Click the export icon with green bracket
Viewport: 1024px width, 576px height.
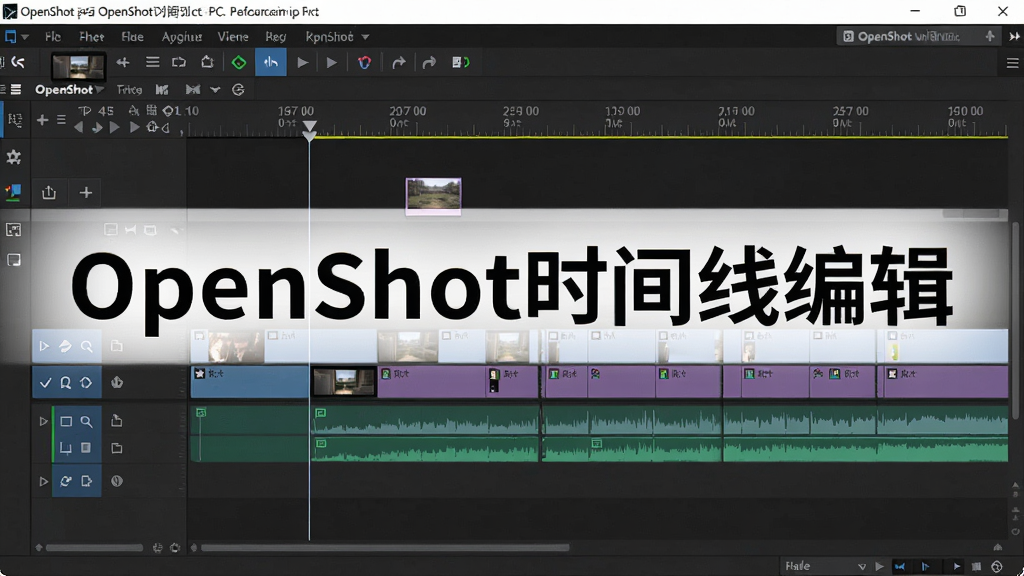[461, 63]
